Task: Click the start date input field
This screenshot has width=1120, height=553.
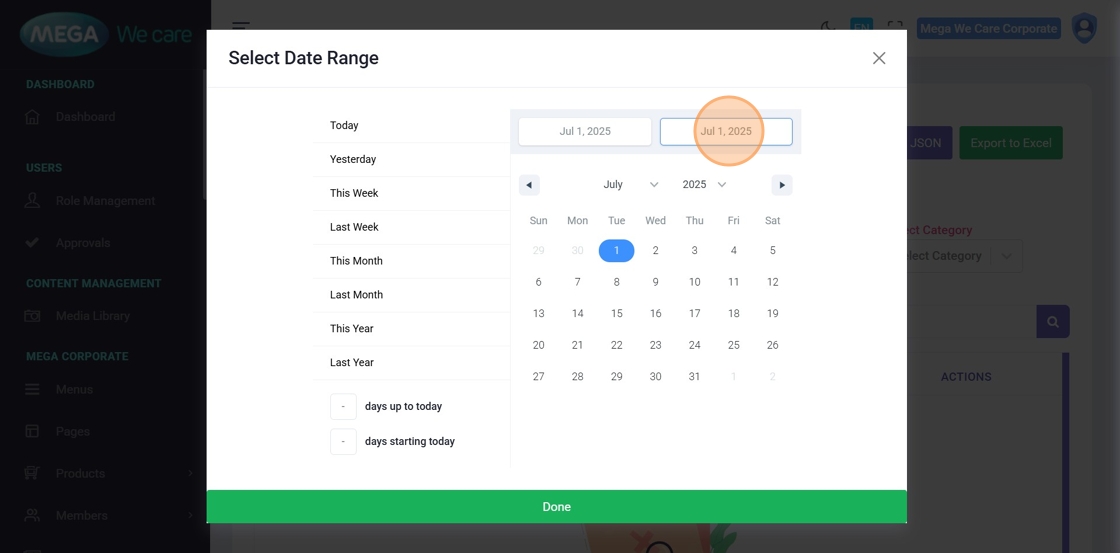Action: tap(585, 132)
